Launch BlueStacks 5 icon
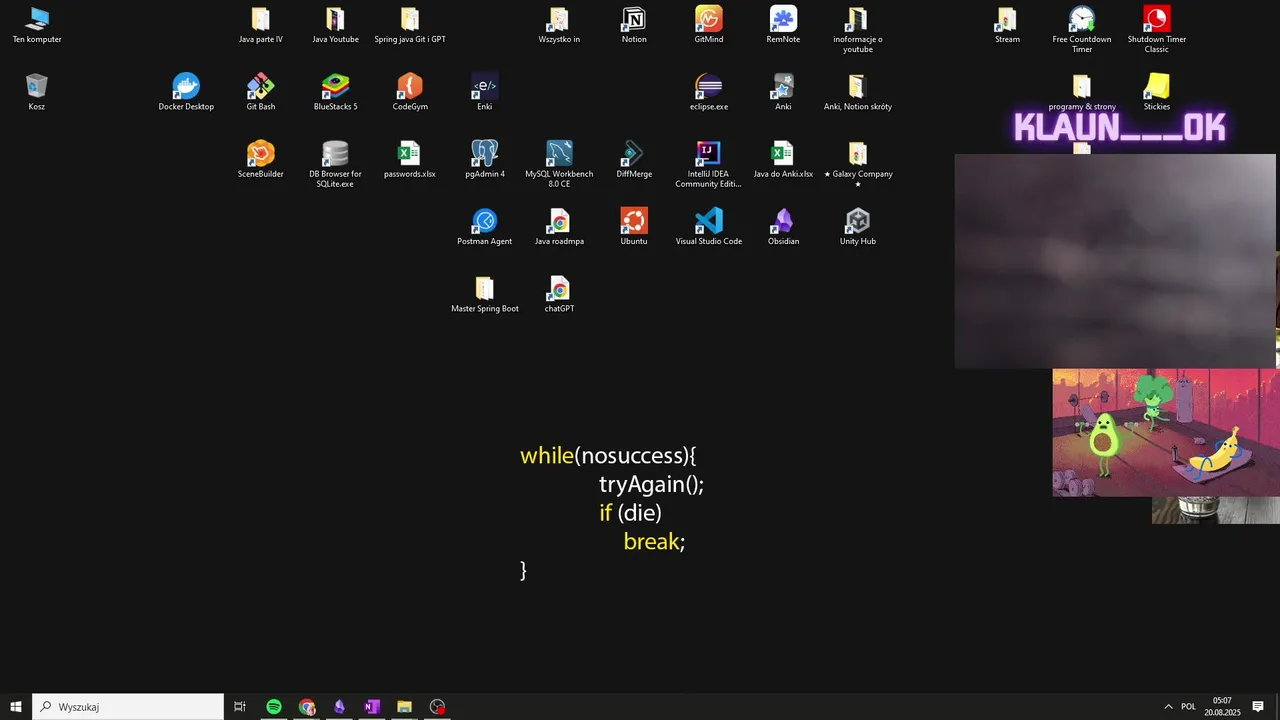1280x720 pixels. 335,92
